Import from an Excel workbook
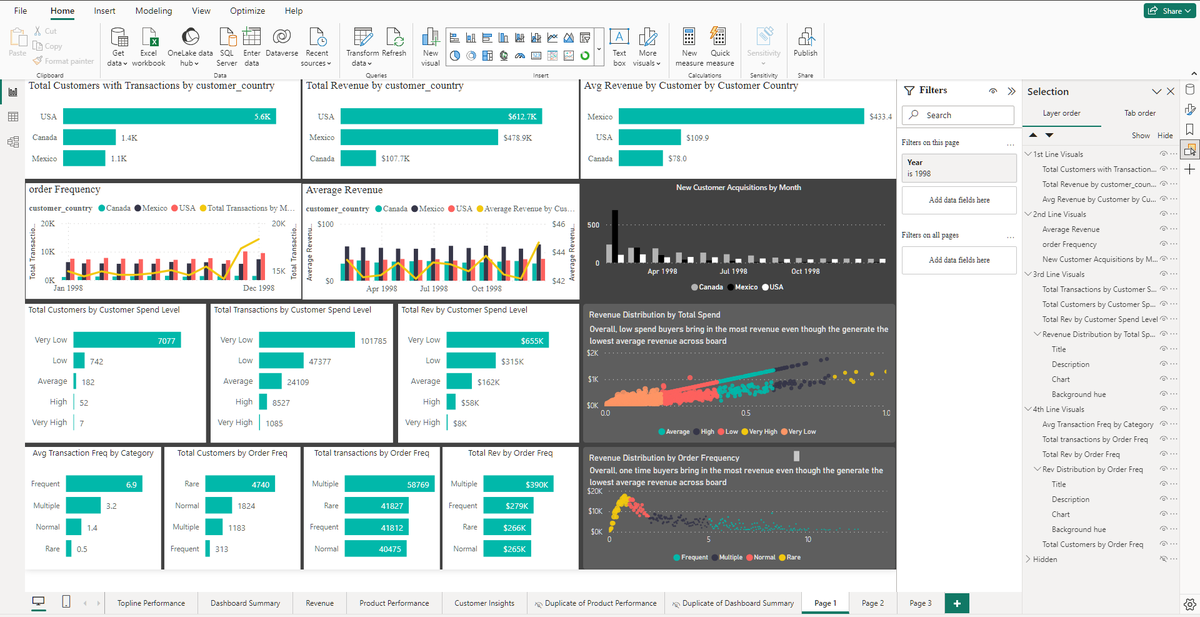Image resolution: width=1200 pixels, height=617 pixels. click(149, 47)
